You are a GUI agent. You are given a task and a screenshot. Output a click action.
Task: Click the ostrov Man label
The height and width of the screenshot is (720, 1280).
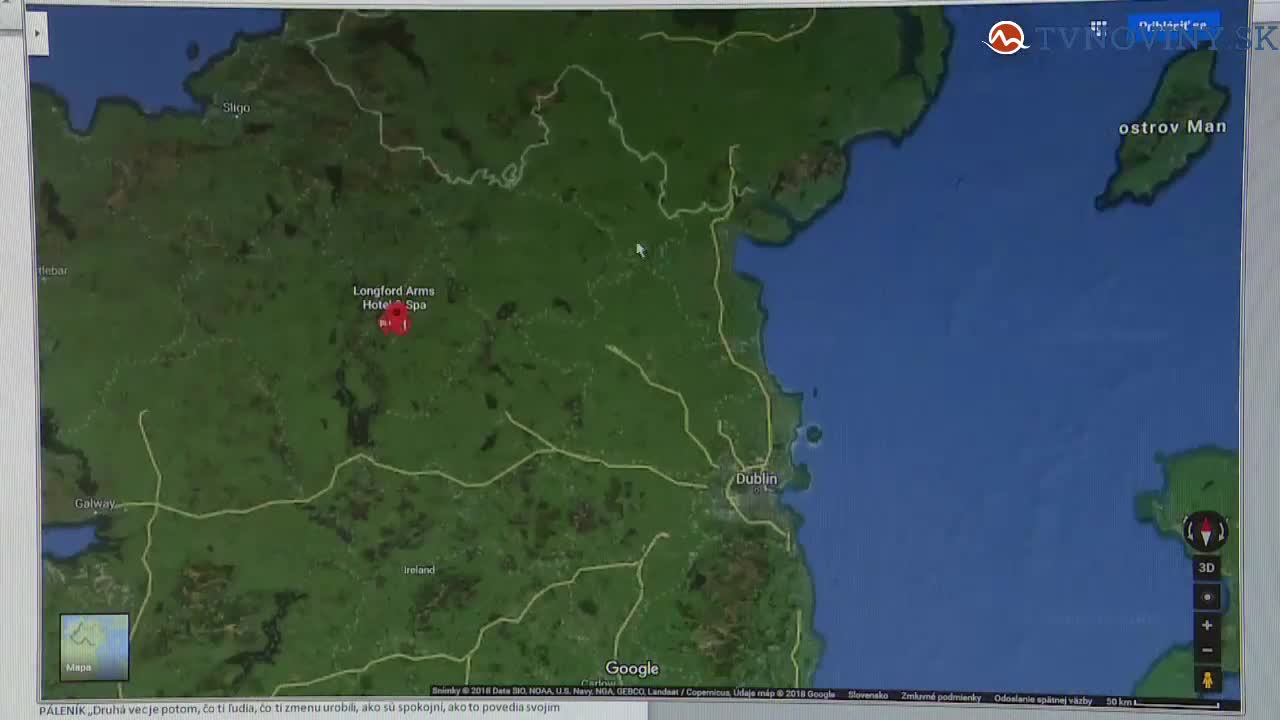click(1172, 127)
